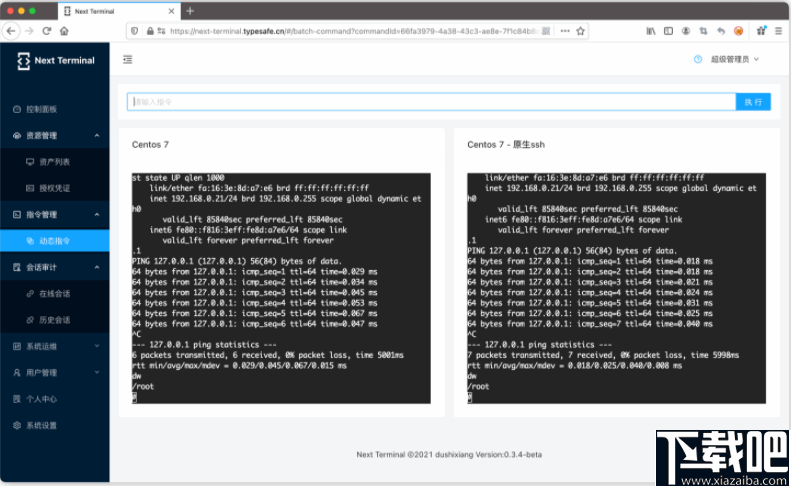Bookmark this page with star icon
The image size is (791, 486).
pyautogui.click(x=581, y=31)
